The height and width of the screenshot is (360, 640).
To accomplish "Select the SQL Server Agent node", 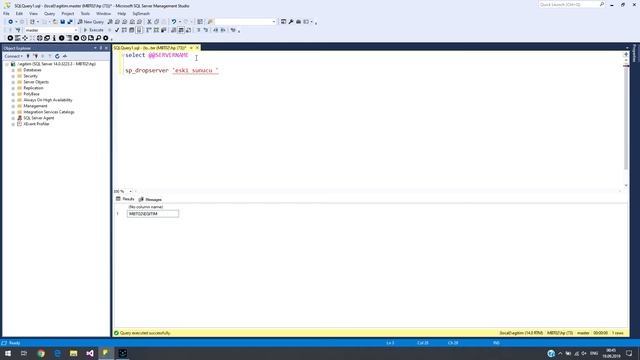I will (38, 118).
